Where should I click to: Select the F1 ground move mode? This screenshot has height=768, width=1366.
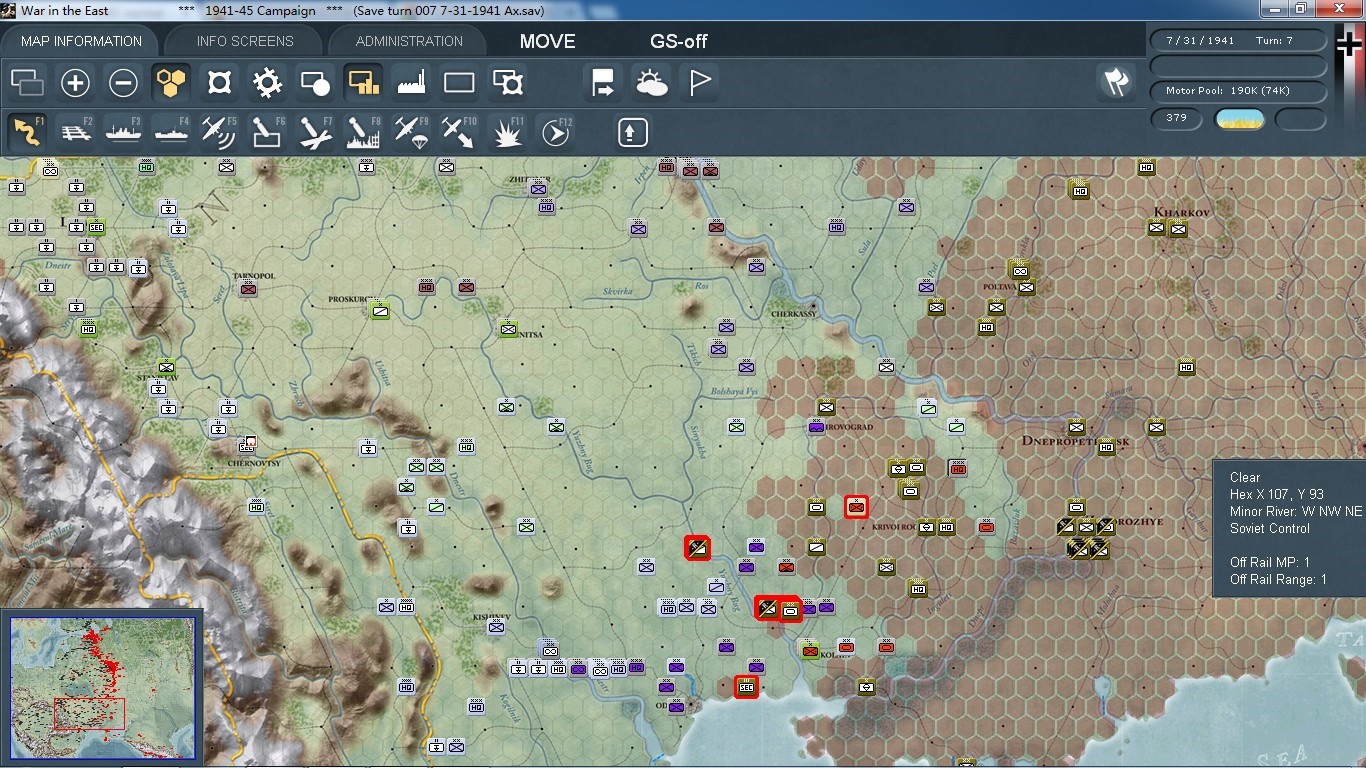28,132
